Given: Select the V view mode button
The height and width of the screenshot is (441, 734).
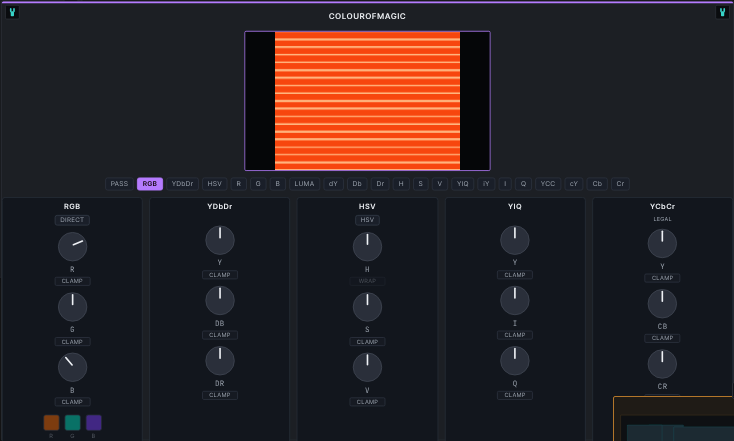Looking at the screenshot, I should point(440,184).
